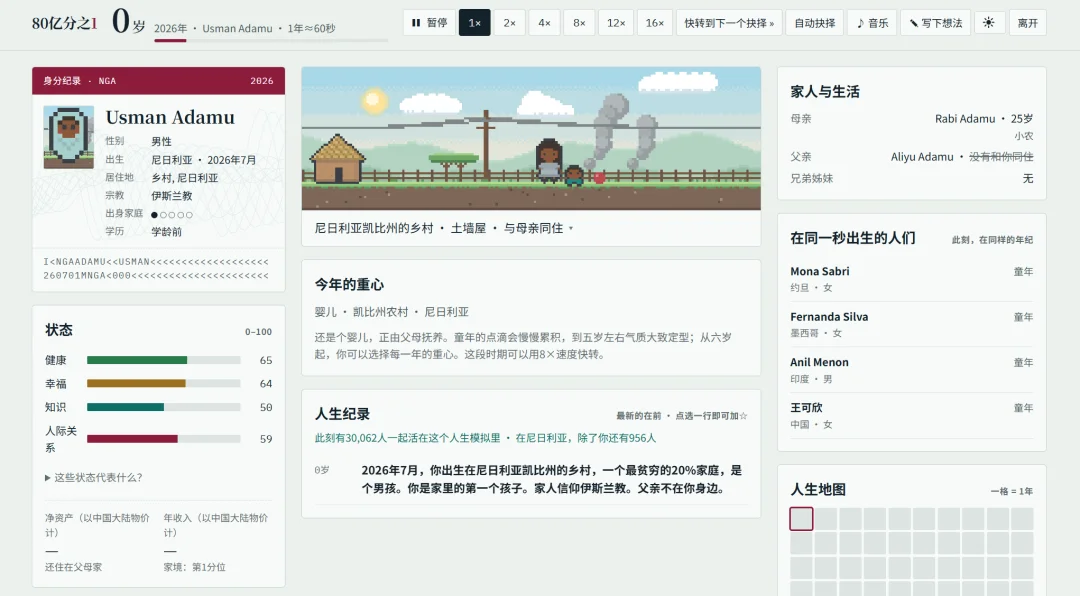Toggle the 音乐 music button
Image resolution: width=1080 pixels, height=596 pixels.
tap(872, 23)
